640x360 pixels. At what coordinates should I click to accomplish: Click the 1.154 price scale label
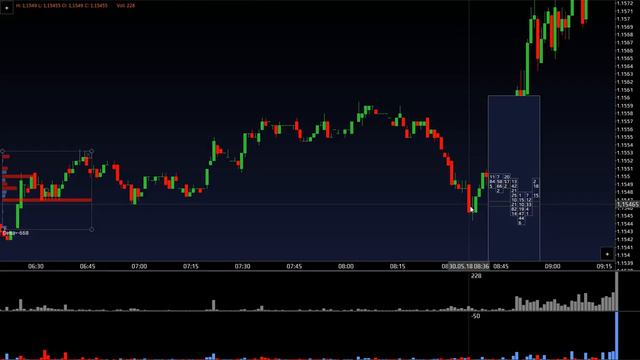point(624,255)
